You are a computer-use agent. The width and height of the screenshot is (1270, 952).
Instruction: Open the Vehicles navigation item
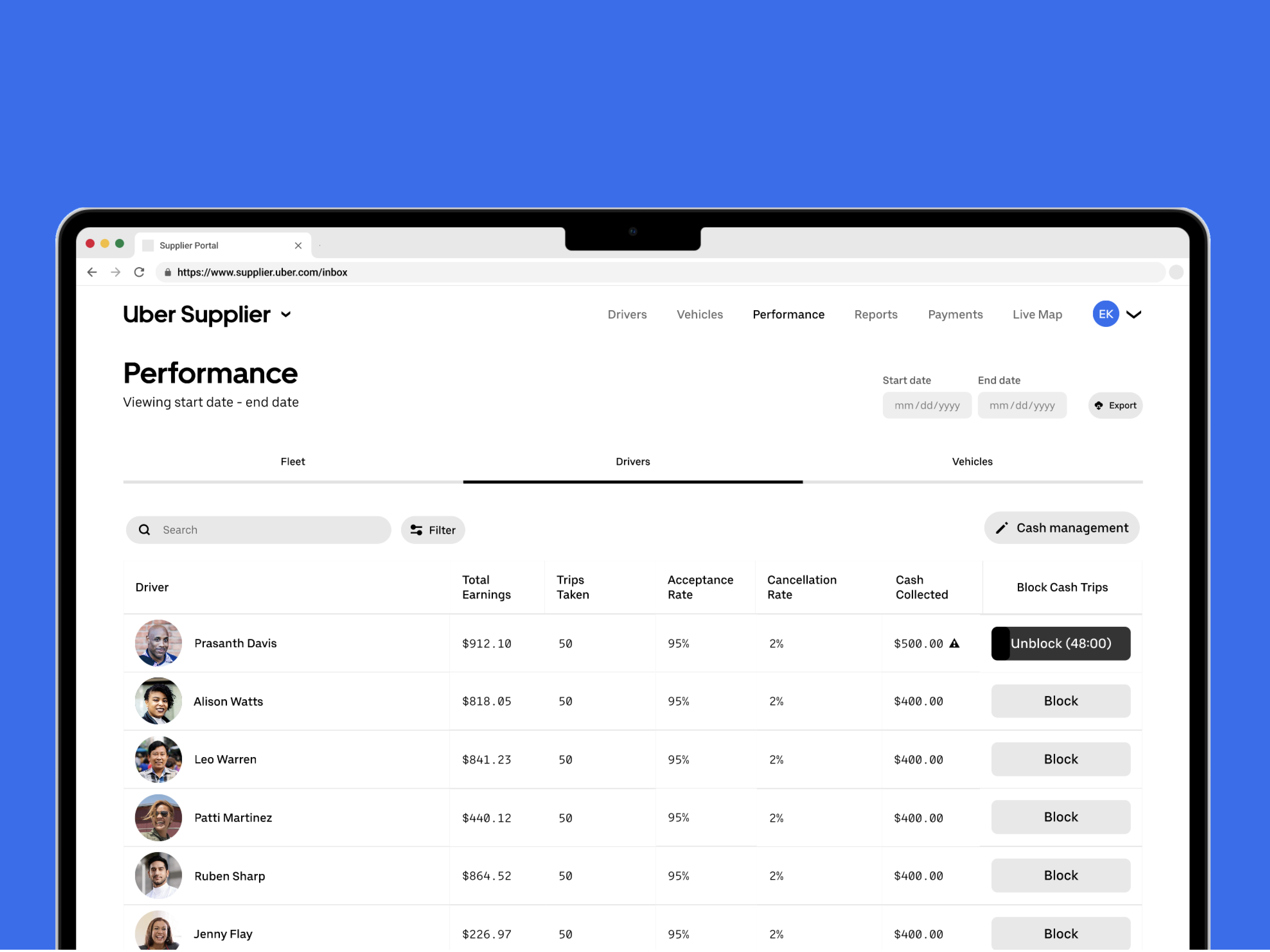(700, 315)
